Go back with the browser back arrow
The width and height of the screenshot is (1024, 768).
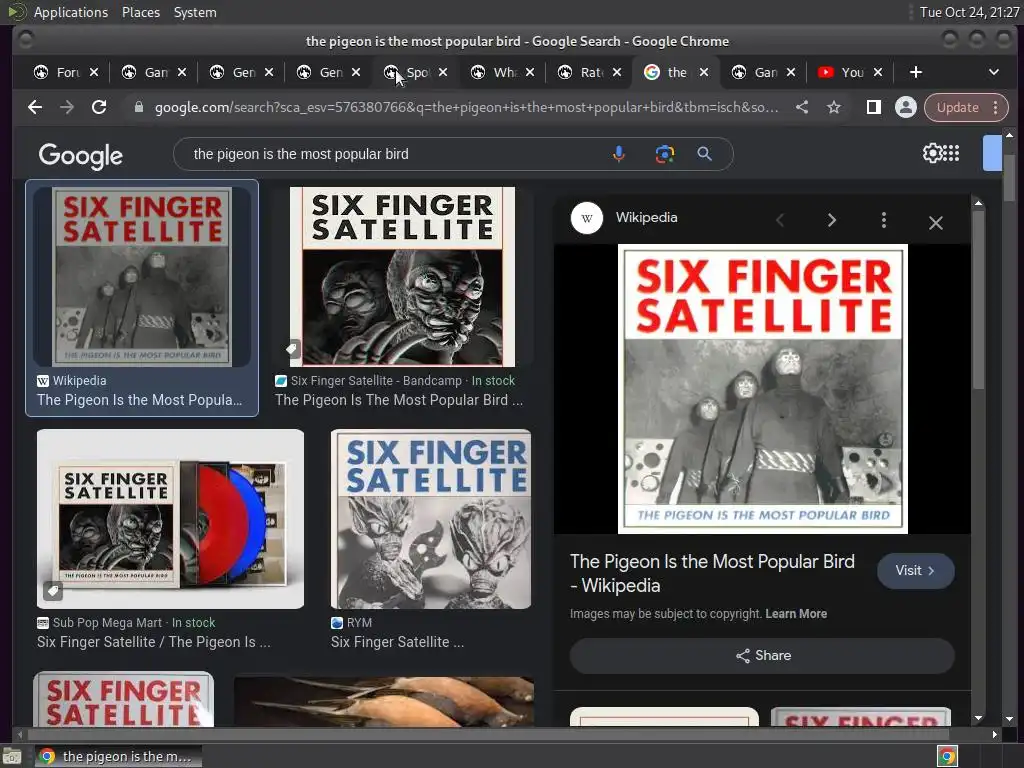click(35, 107)
